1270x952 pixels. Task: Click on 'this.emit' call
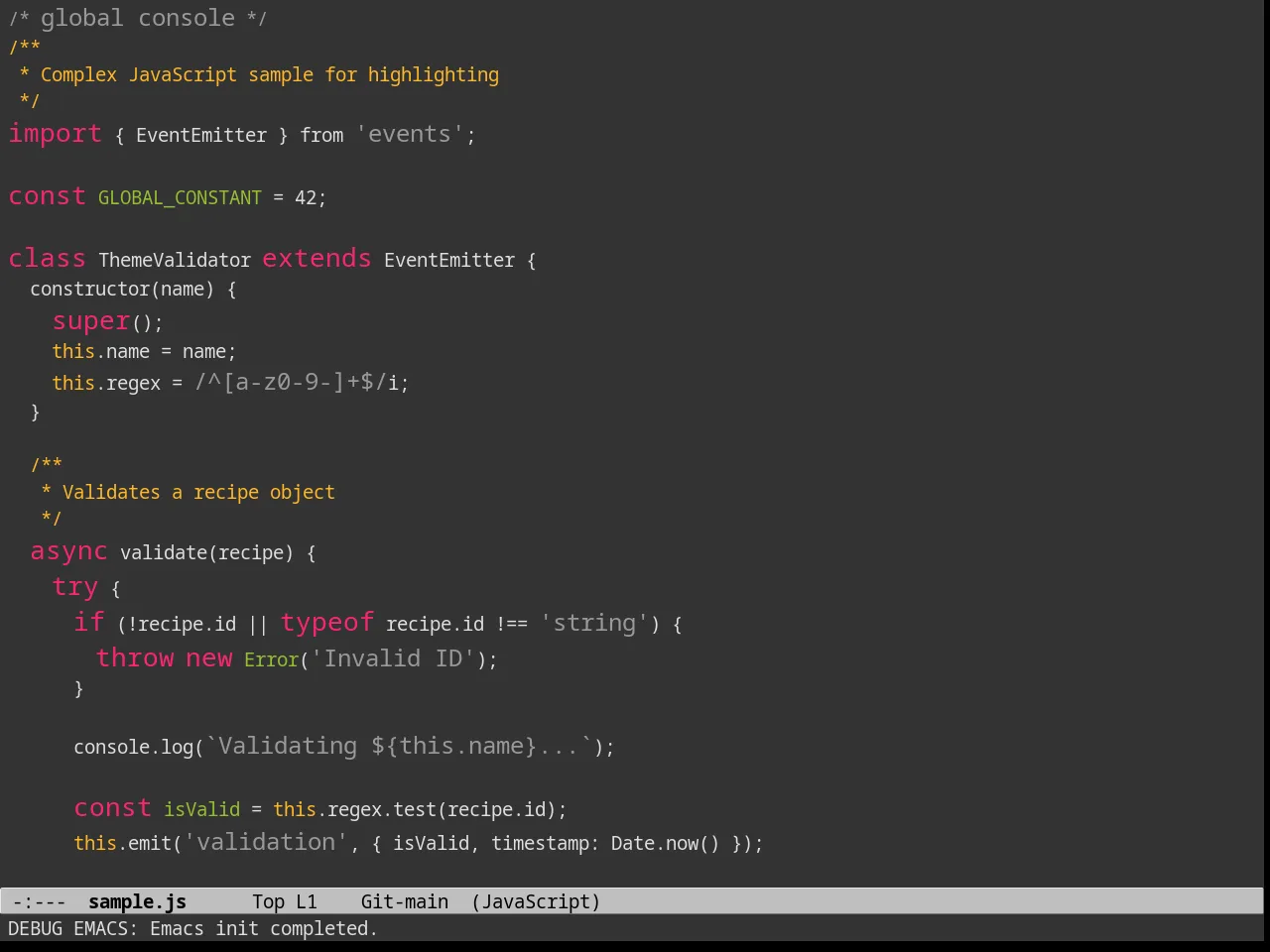[123, 843]
